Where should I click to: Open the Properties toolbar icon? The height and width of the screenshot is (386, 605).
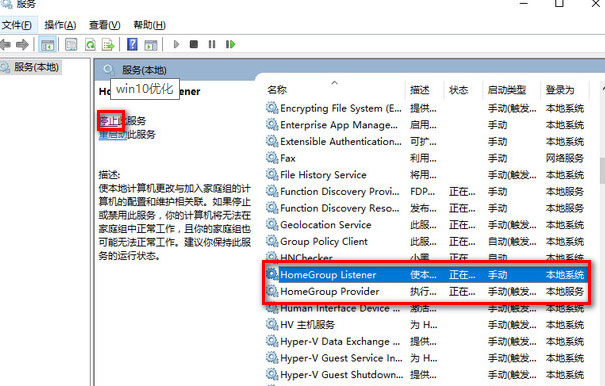[71, 45]
